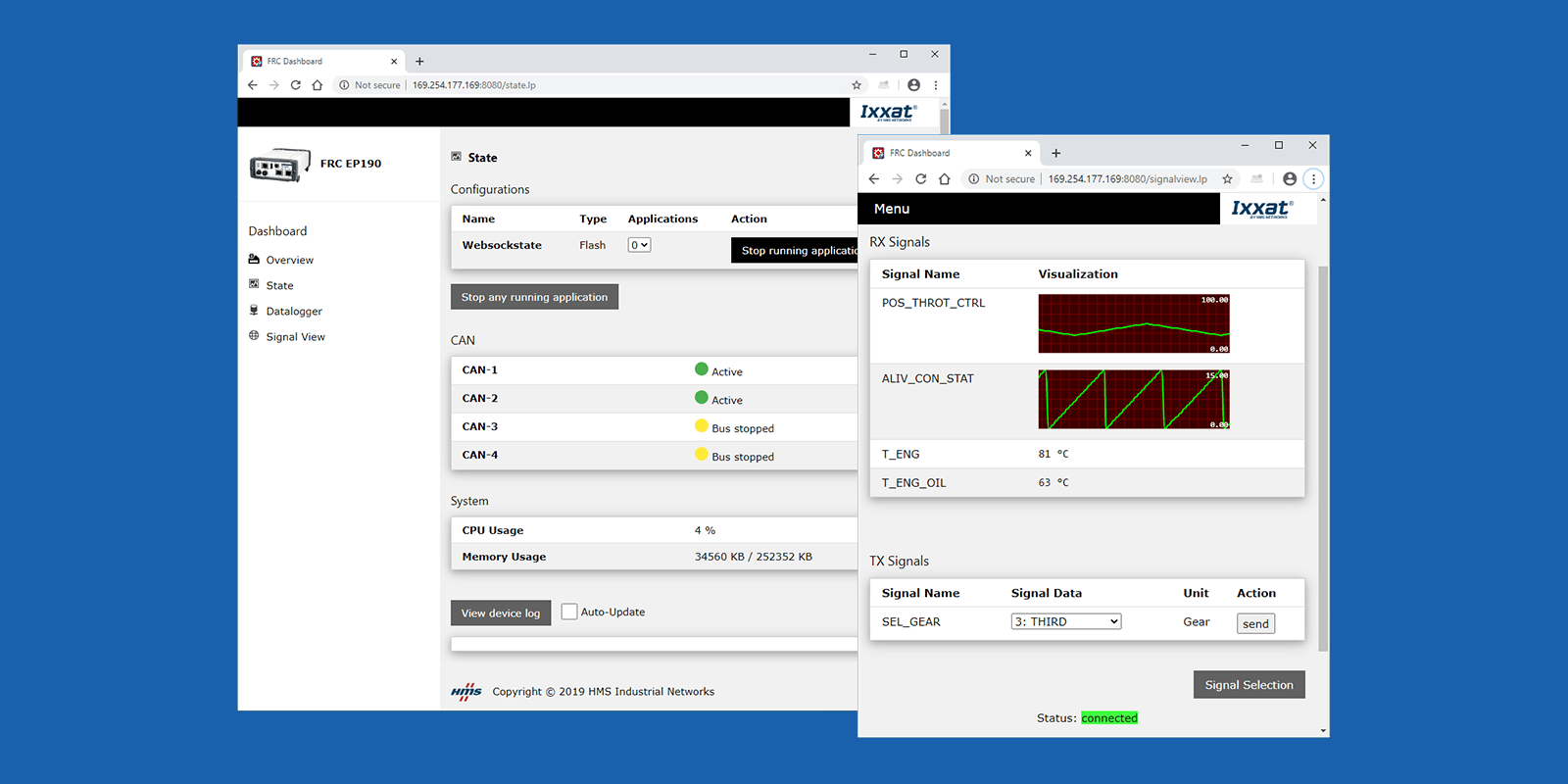Screen dimensions: 1568x784
Task: Reload the signalview page in front browser
Action: pyautogui.click(x=920, y=179)
